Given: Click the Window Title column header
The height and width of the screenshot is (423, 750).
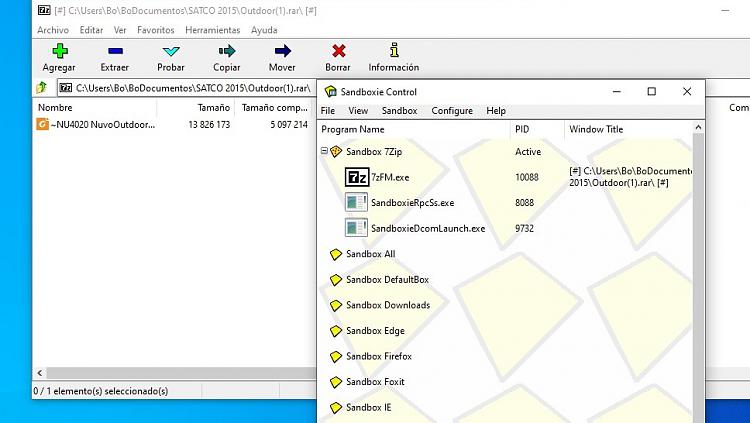Looking at the screenshot, I should point(629,129).
